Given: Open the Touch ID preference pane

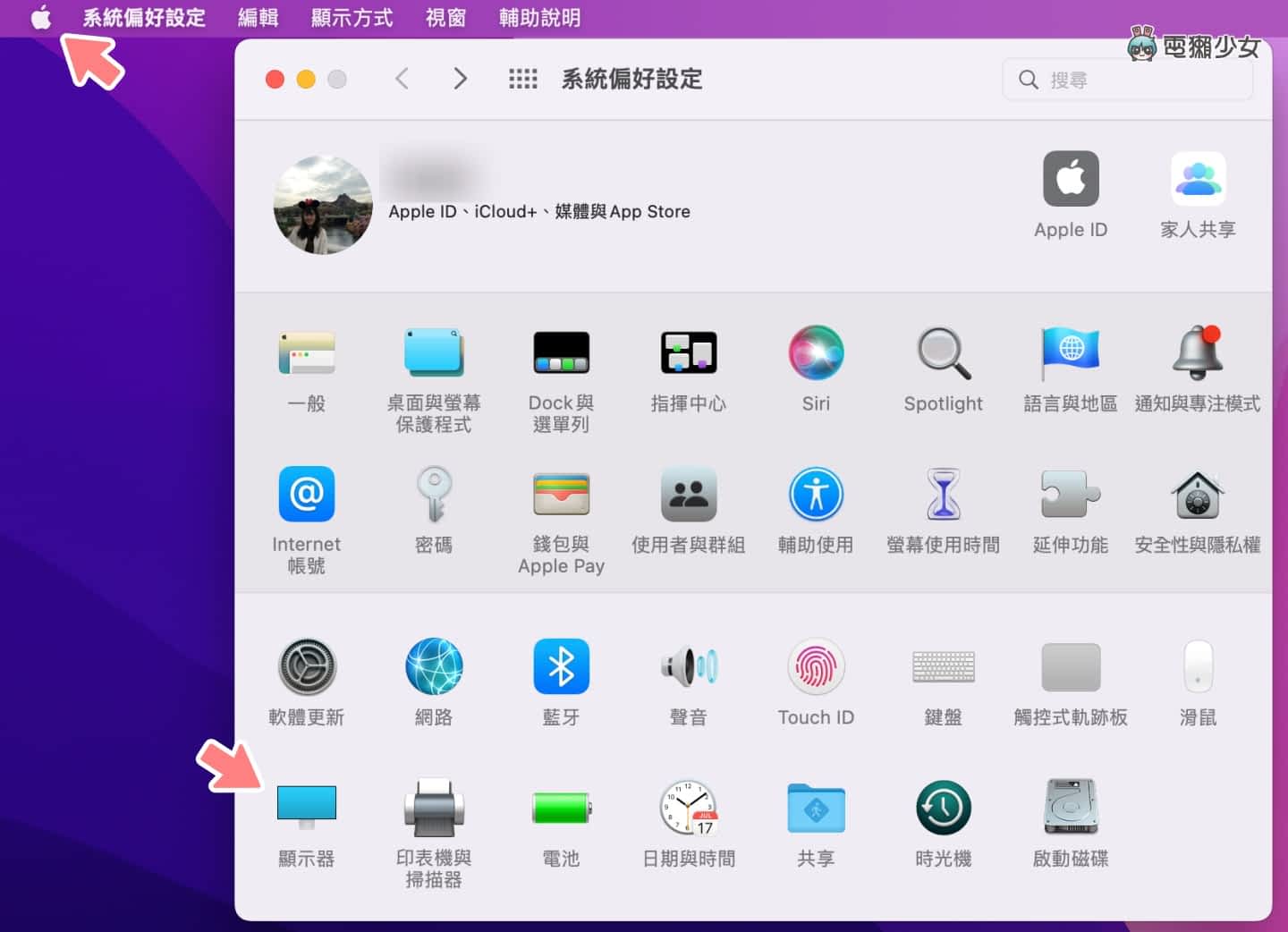Looking at the screenshot, I should click(x=816, y=667).
